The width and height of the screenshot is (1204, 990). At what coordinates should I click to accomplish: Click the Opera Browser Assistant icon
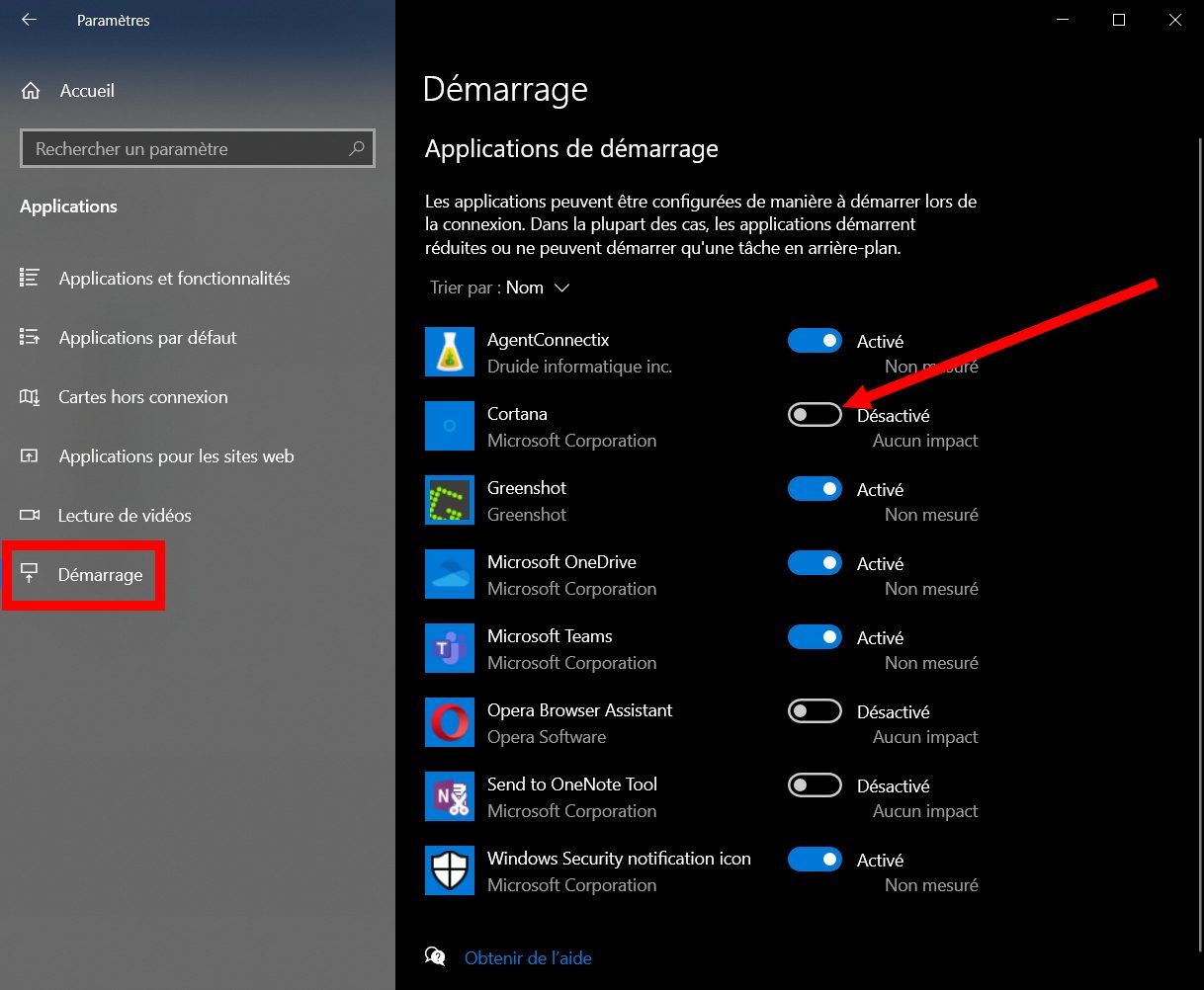(x=450, y=722)
